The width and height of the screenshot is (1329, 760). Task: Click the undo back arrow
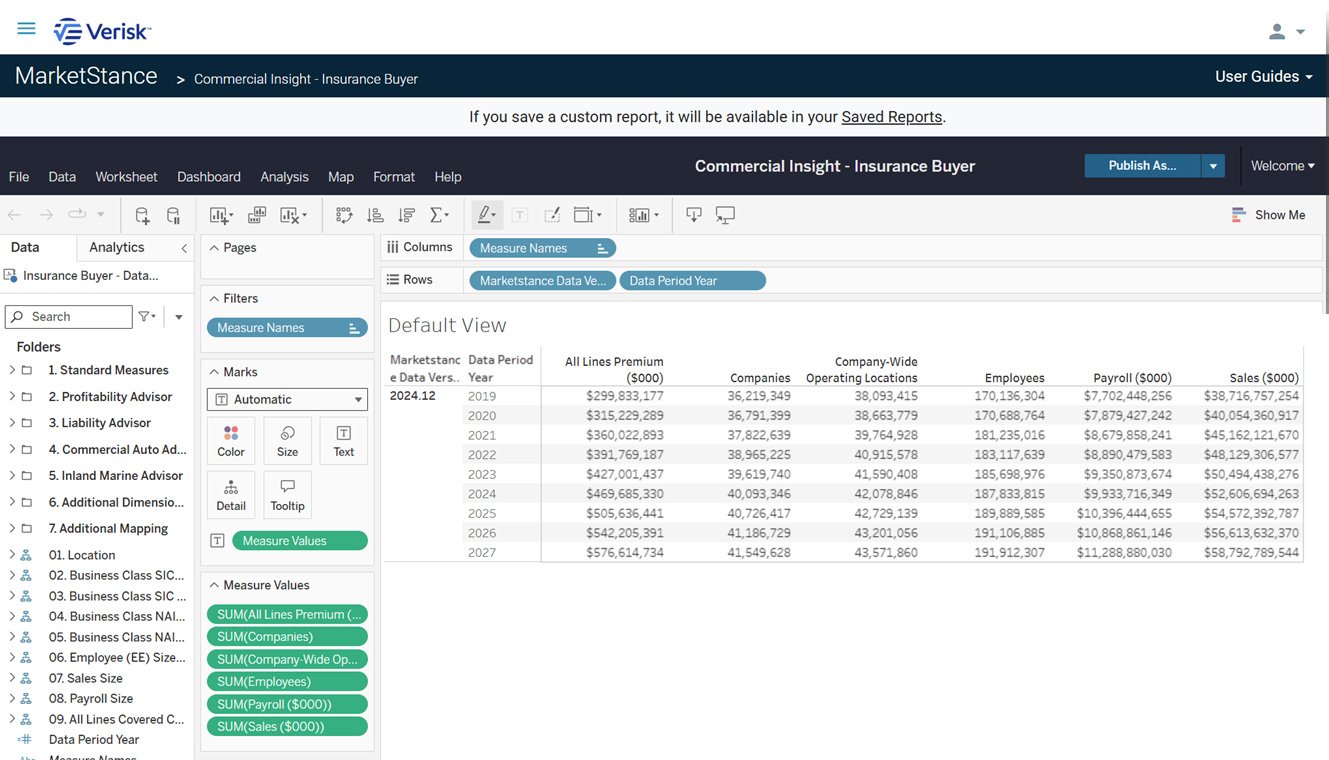click(x=14, y=215)
